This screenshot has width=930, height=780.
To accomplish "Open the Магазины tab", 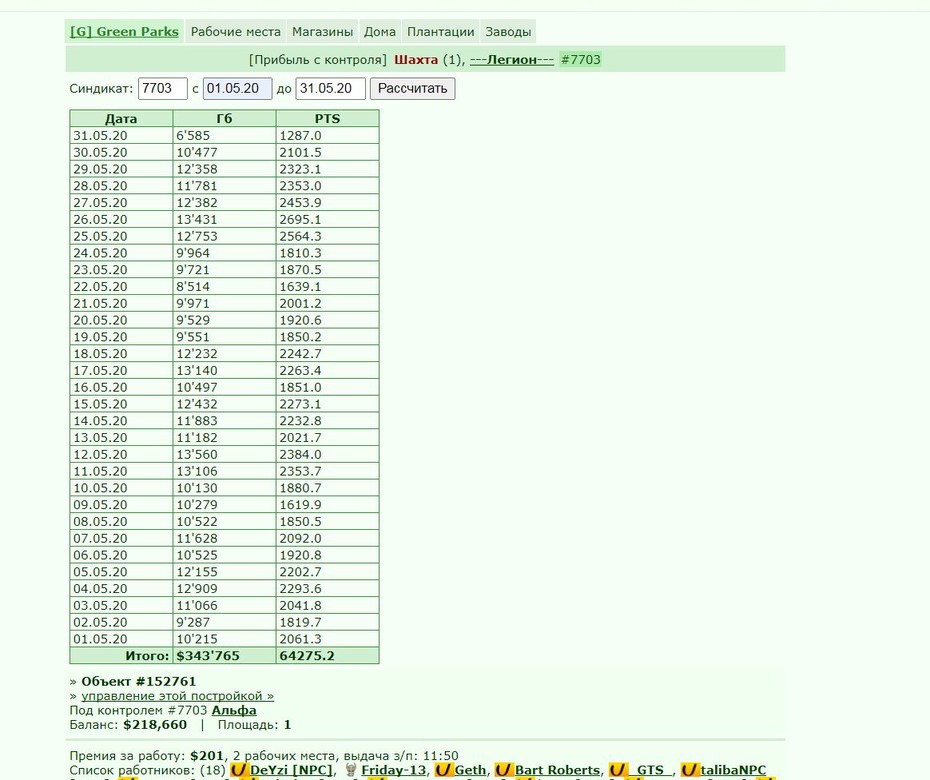I will [322, 31].
